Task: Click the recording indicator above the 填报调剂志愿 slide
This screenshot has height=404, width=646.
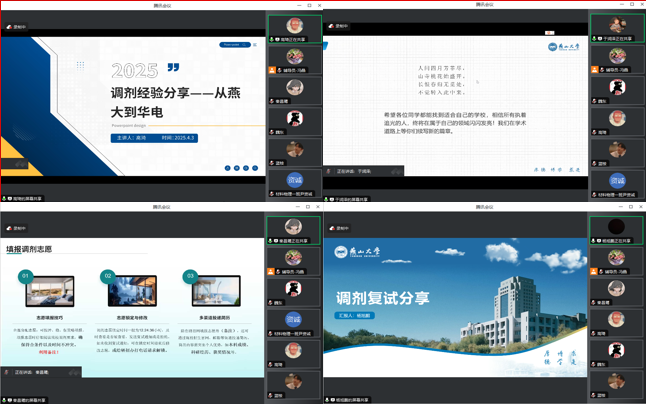Action: pyautogui.click(x=16, y=229)
